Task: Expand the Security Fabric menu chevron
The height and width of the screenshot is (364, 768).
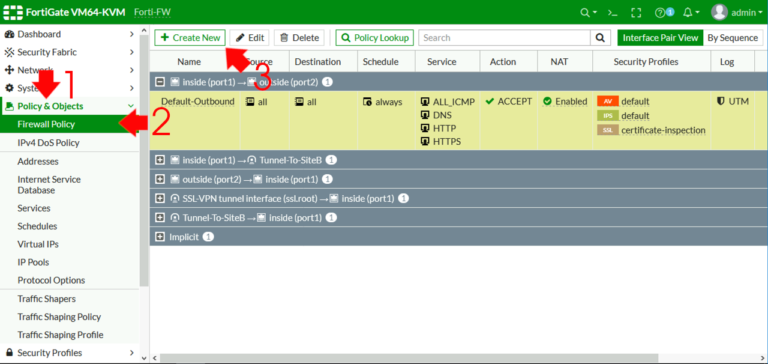Action: tap(131, 52)
